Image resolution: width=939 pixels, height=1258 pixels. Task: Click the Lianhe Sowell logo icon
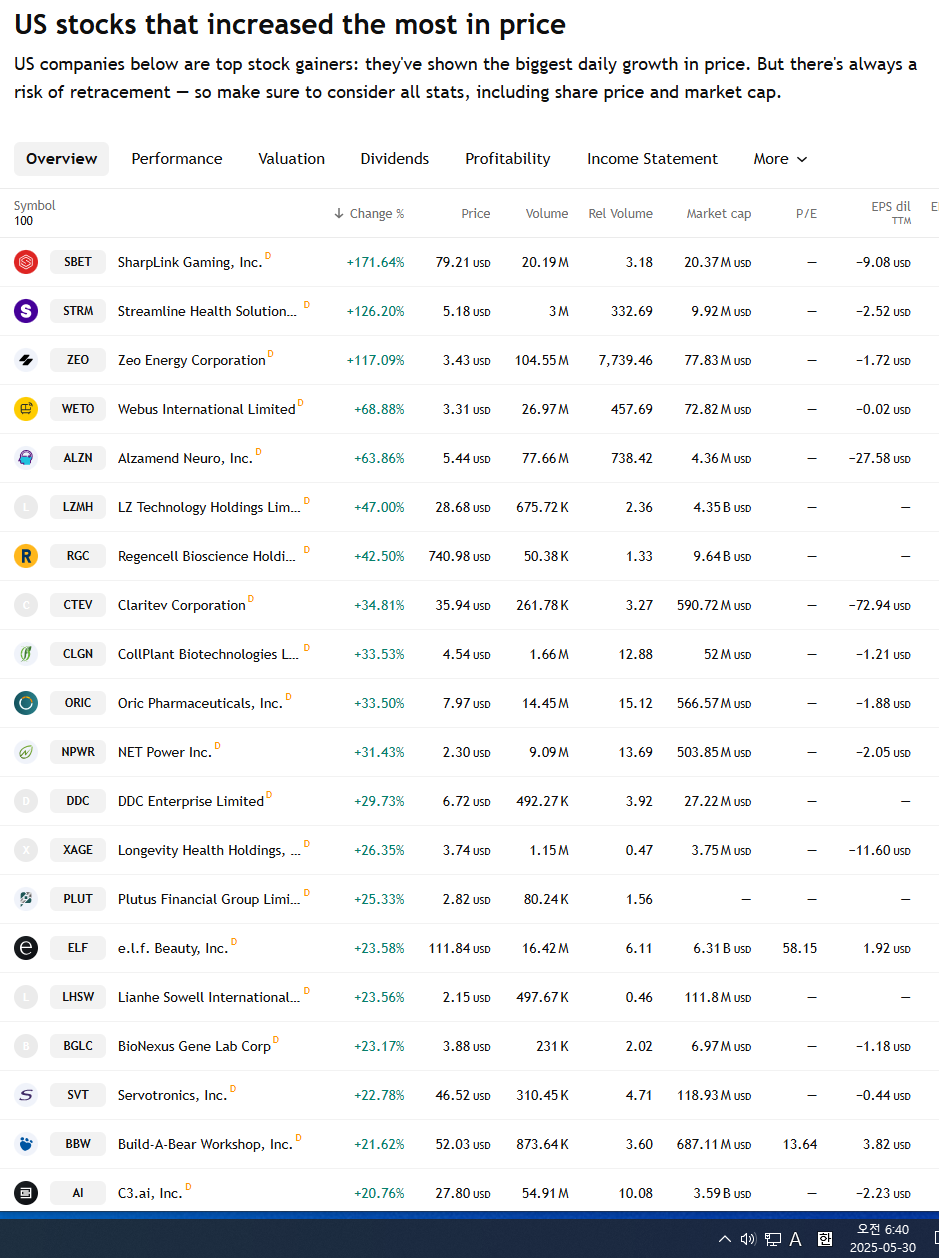click(26, 997)
